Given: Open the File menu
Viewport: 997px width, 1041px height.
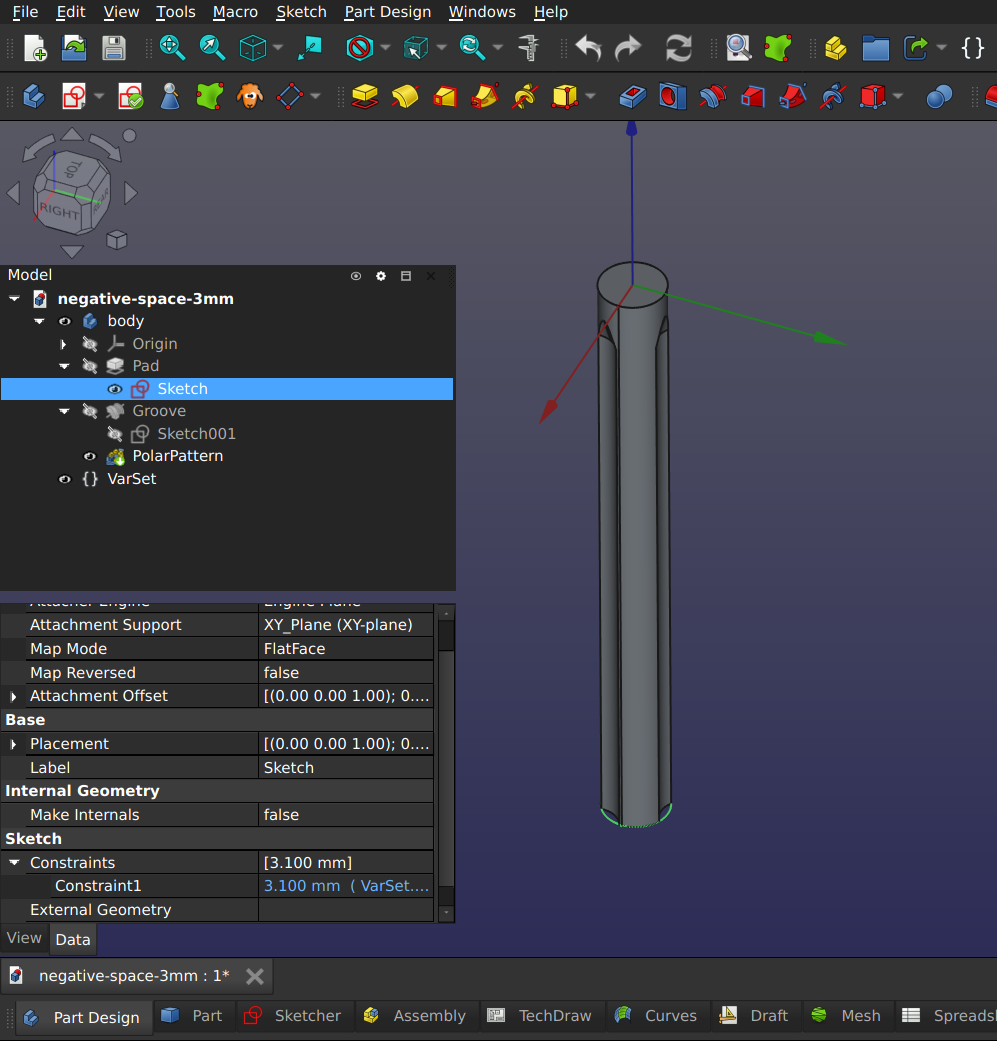Looking at the screenshot, I should 25,12.
